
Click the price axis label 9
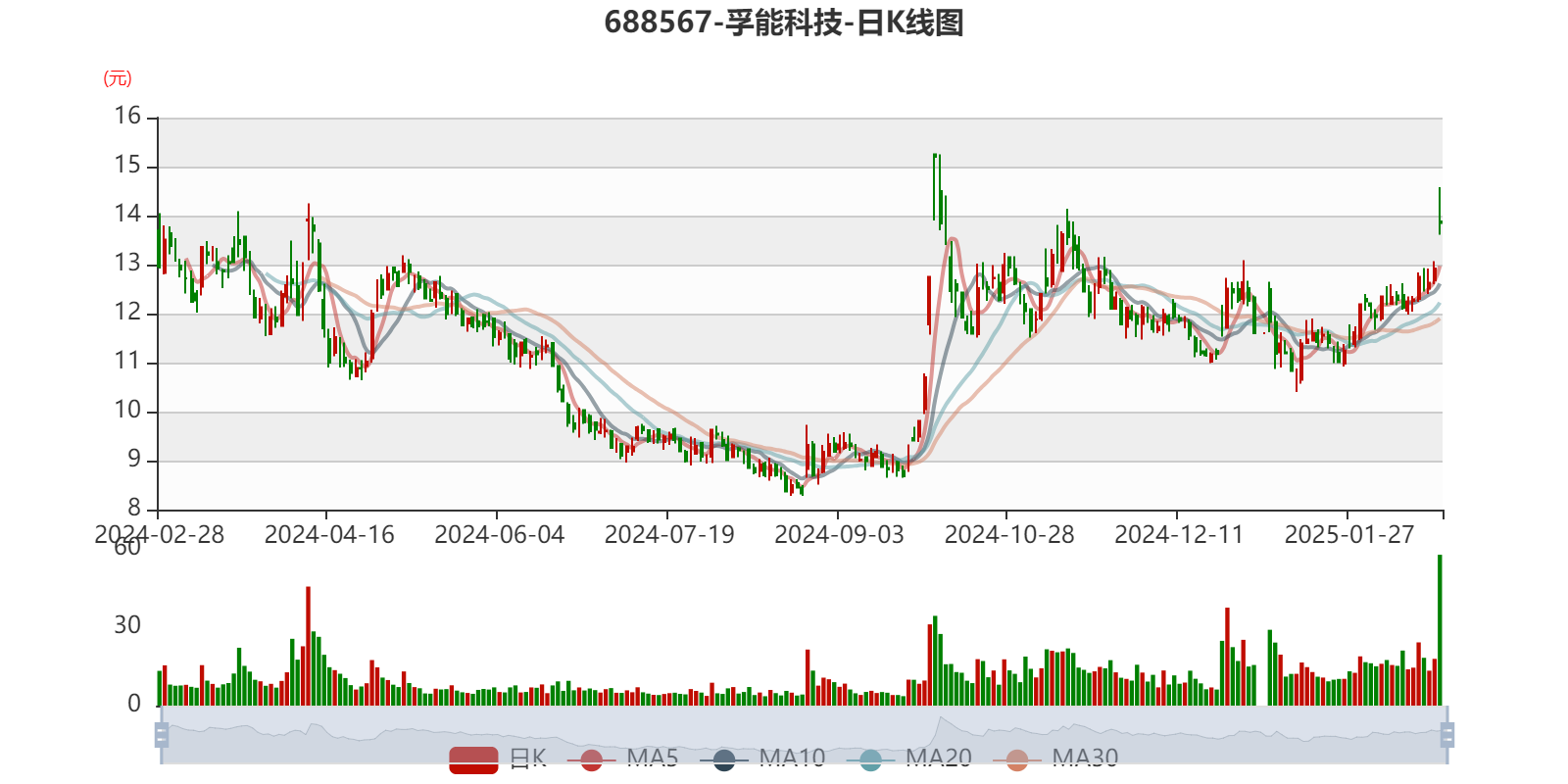[x=134, y=459]
